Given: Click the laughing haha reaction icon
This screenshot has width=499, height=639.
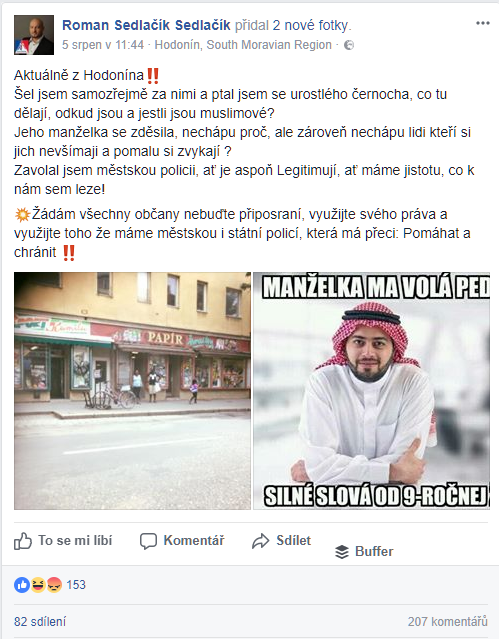Looking at the screenshot, I should pos(38,585).
